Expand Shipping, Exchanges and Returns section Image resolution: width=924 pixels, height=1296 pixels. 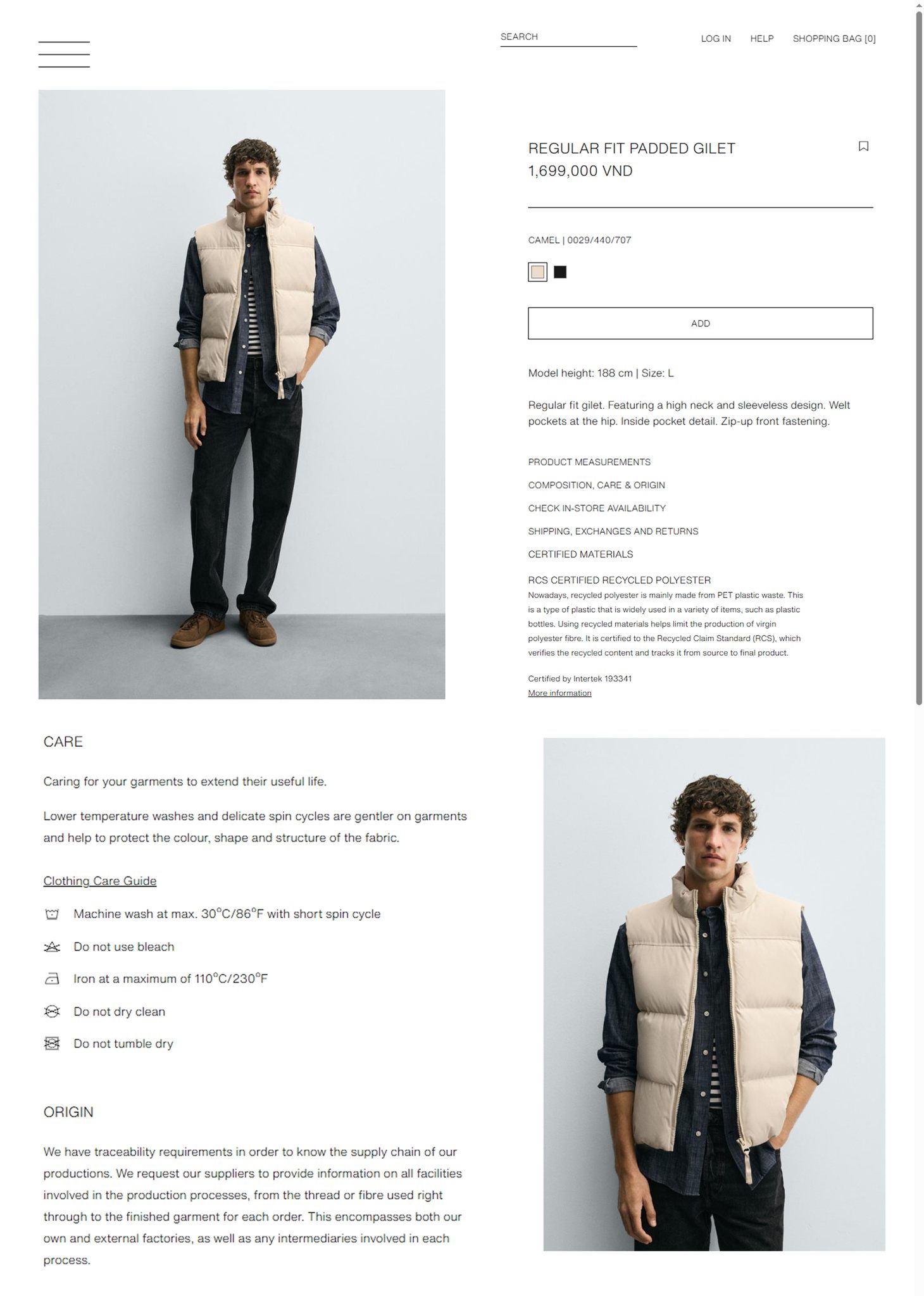(613, 531)
